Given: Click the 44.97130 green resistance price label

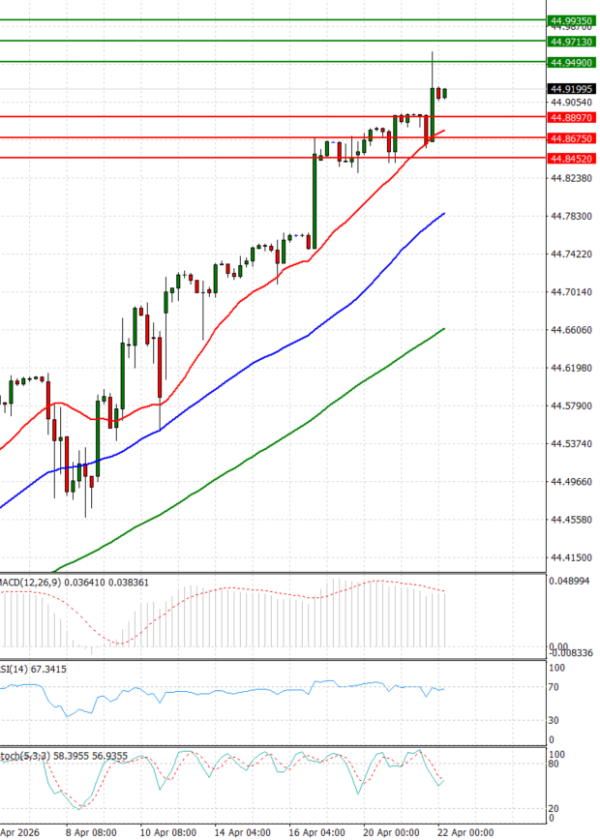Looking at the screenshot, I should pyautogui.click(x=571, y=41).
